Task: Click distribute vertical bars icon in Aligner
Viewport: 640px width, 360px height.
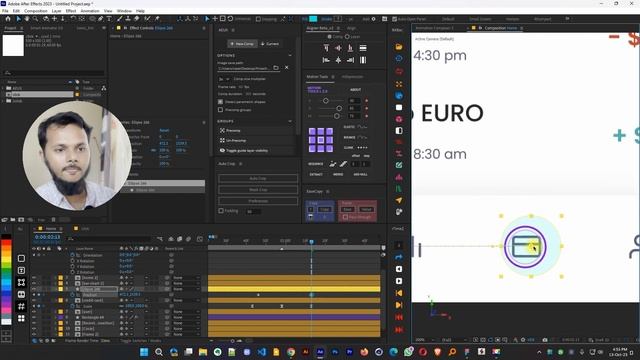Action: pos(362,60)
